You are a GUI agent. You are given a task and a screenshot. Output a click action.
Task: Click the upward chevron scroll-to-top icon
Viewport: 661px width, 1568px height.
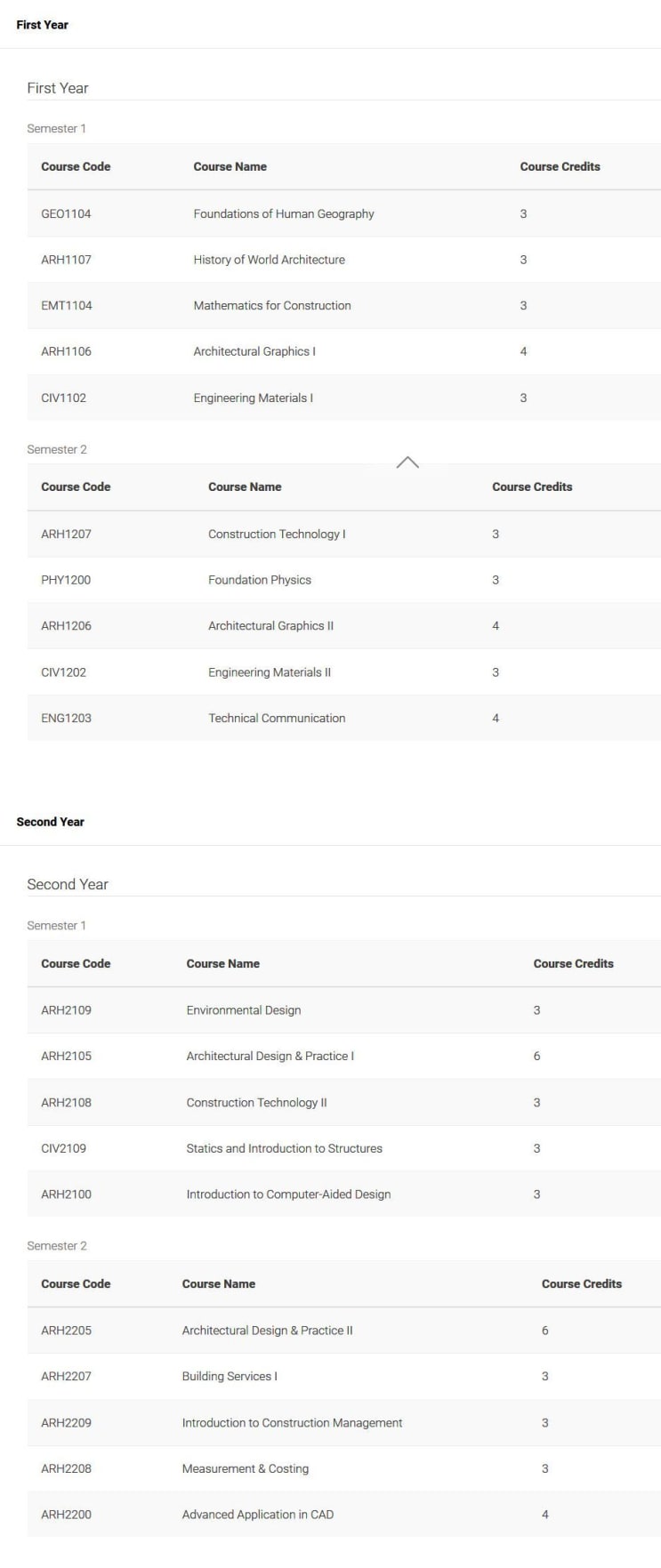pos(407,462)
